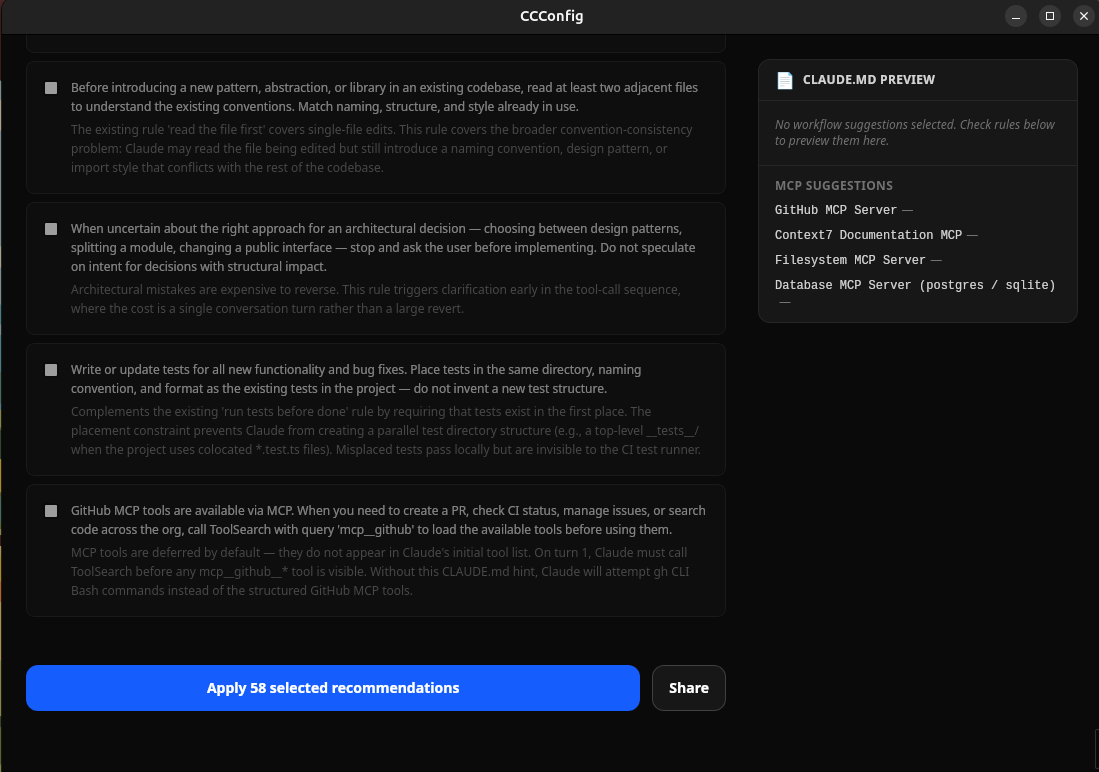Screen dimensions: 1099x772
Task: Click the CLAUDE.MD PREVIEW heading text
Action: [868, 80]
